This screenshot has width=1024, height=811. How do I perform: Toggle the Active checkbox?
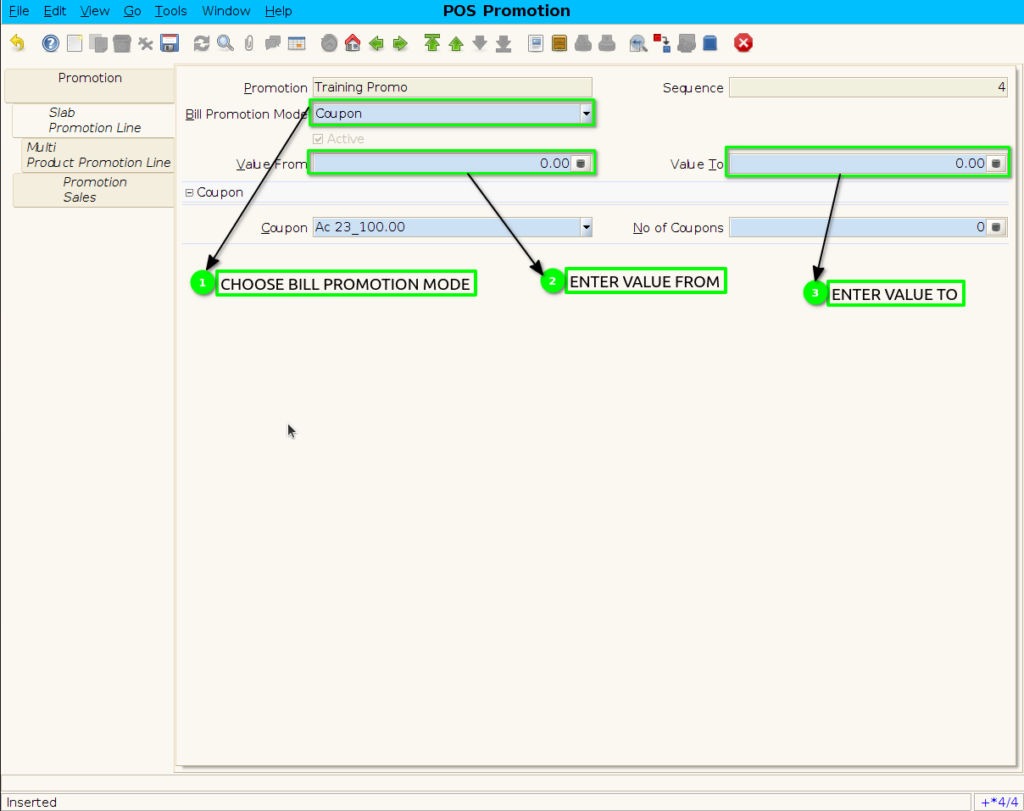click(x=318, y=138)
